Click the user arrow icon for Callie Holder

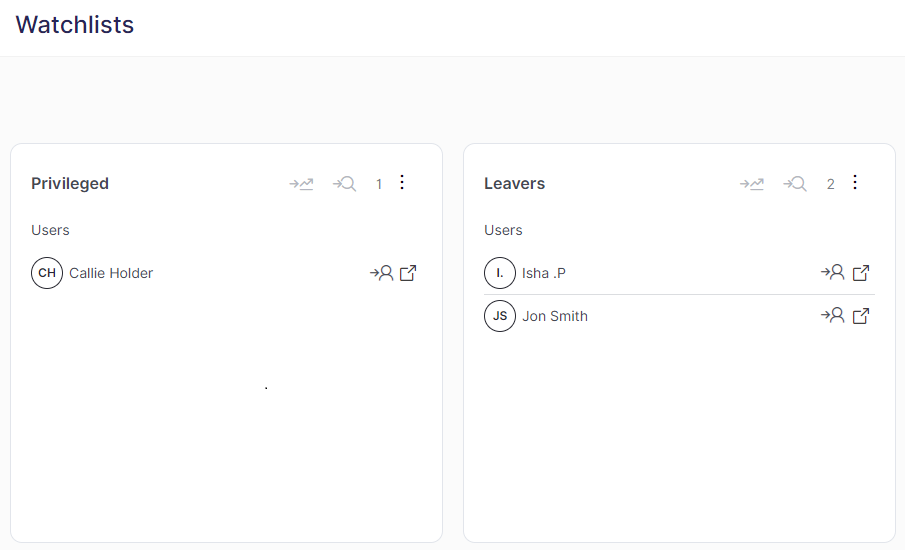coord(381,273)
